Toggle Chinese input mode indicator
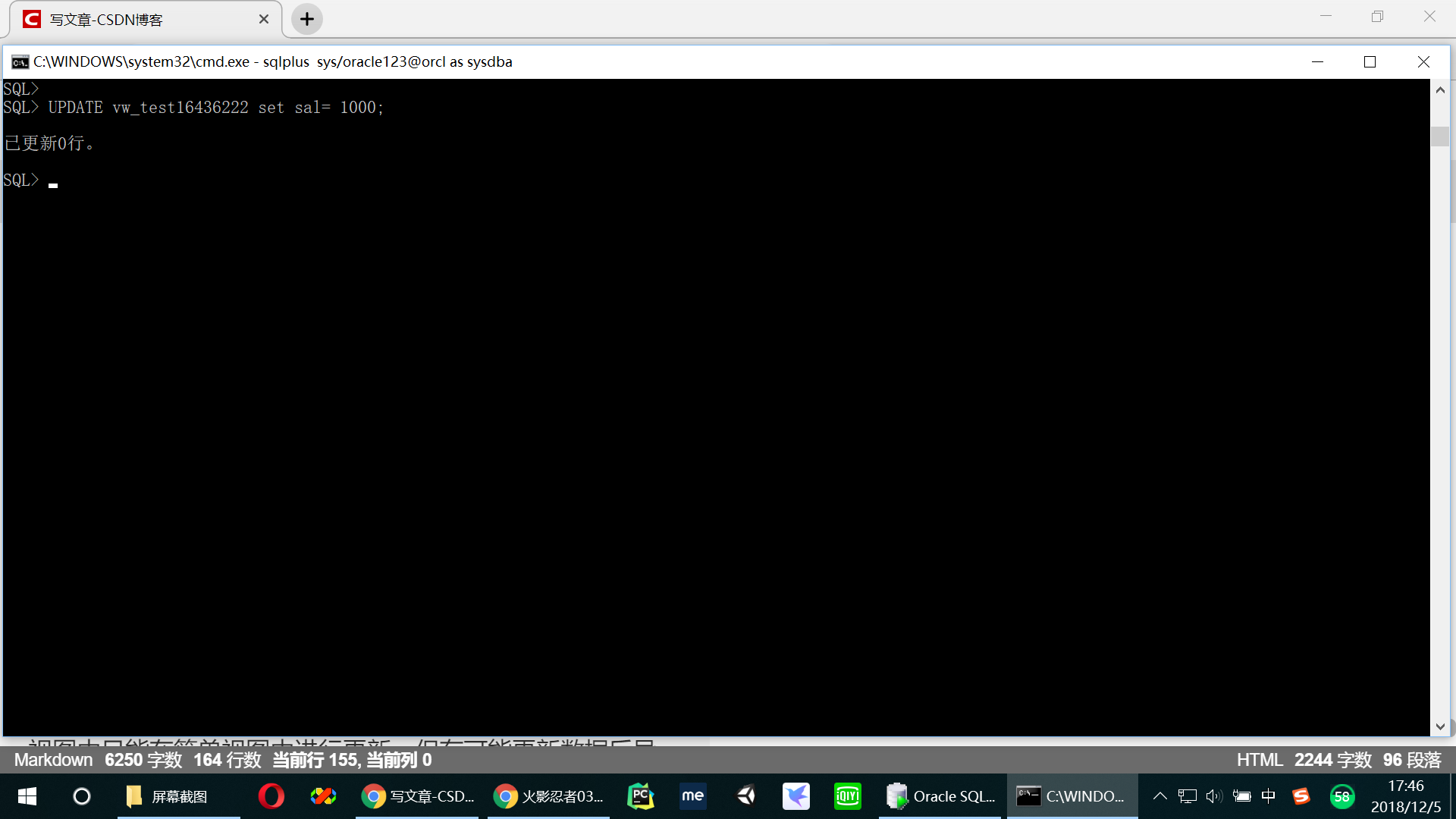1456x819 pixels. click(1268, 796)
